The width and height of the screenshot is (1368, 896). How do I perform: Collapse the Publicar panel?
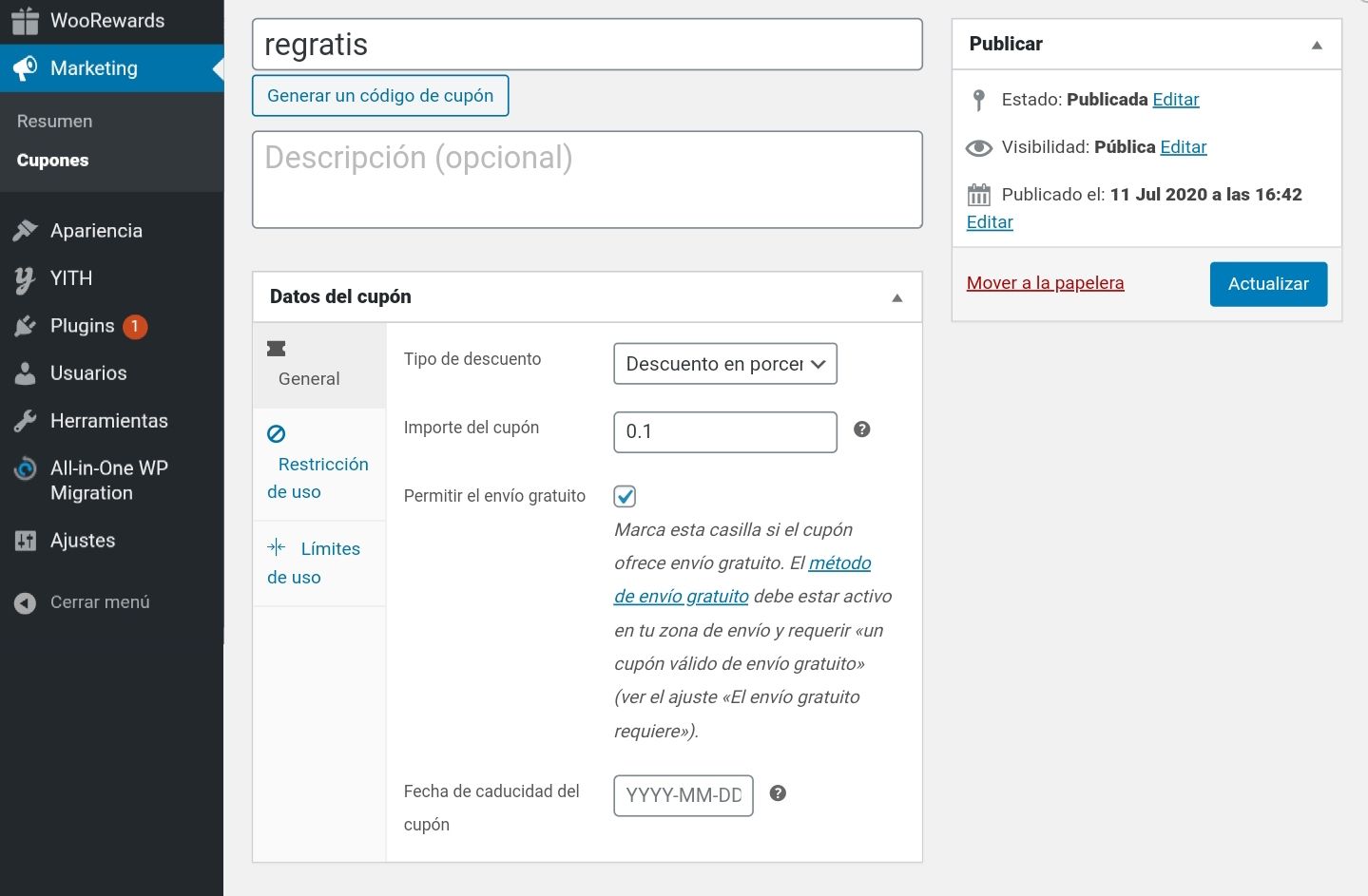pos(1317,45)
